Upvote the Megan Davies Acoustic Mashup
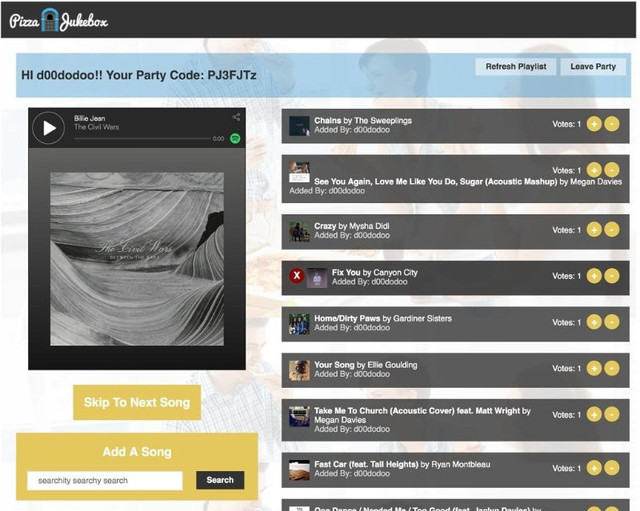The height and width of the screenshot is (511, 640). tap(594, 170)
